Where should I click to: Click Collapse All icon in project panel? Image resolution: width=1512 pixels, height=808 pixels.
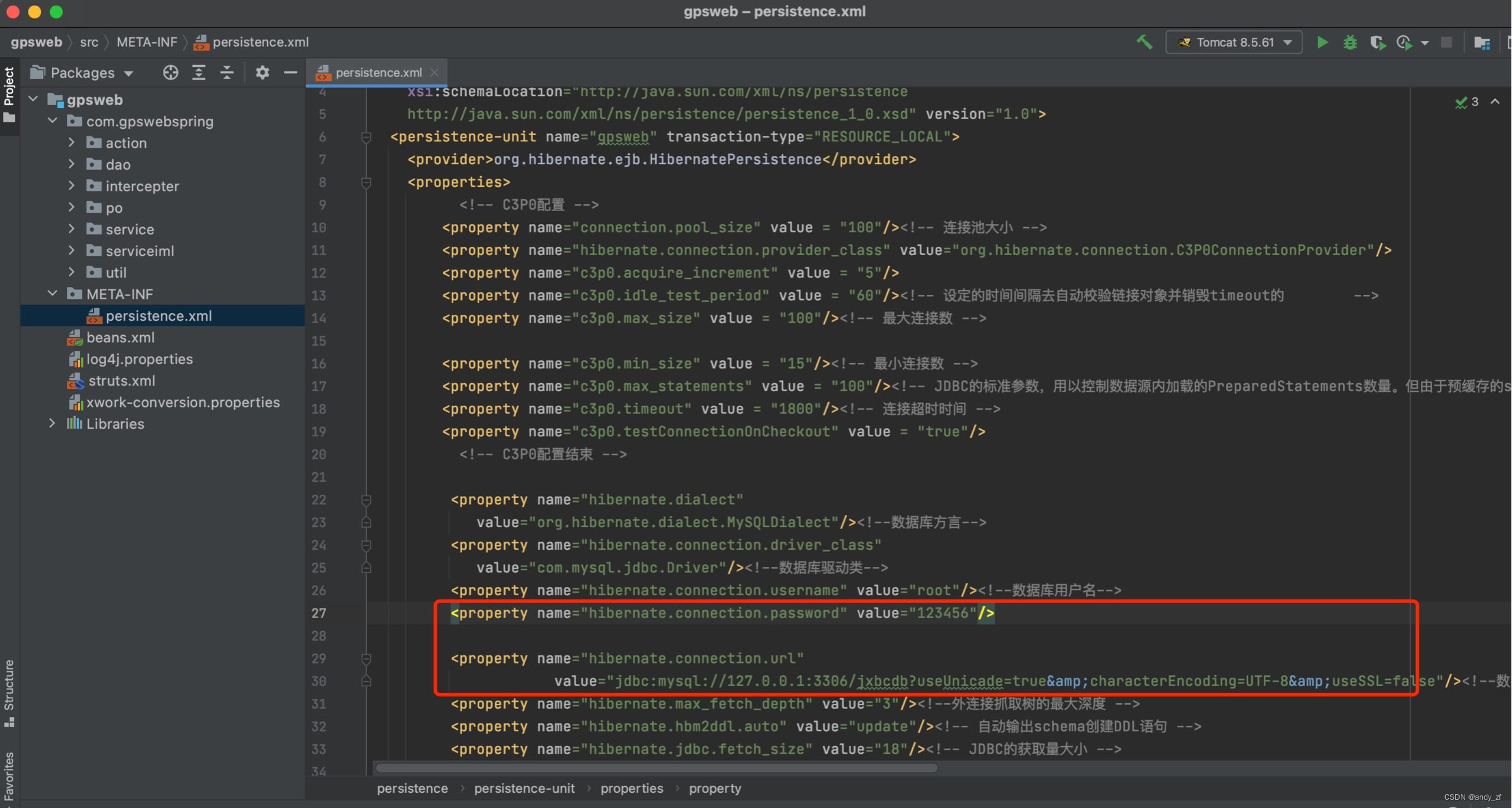[227, 73]
